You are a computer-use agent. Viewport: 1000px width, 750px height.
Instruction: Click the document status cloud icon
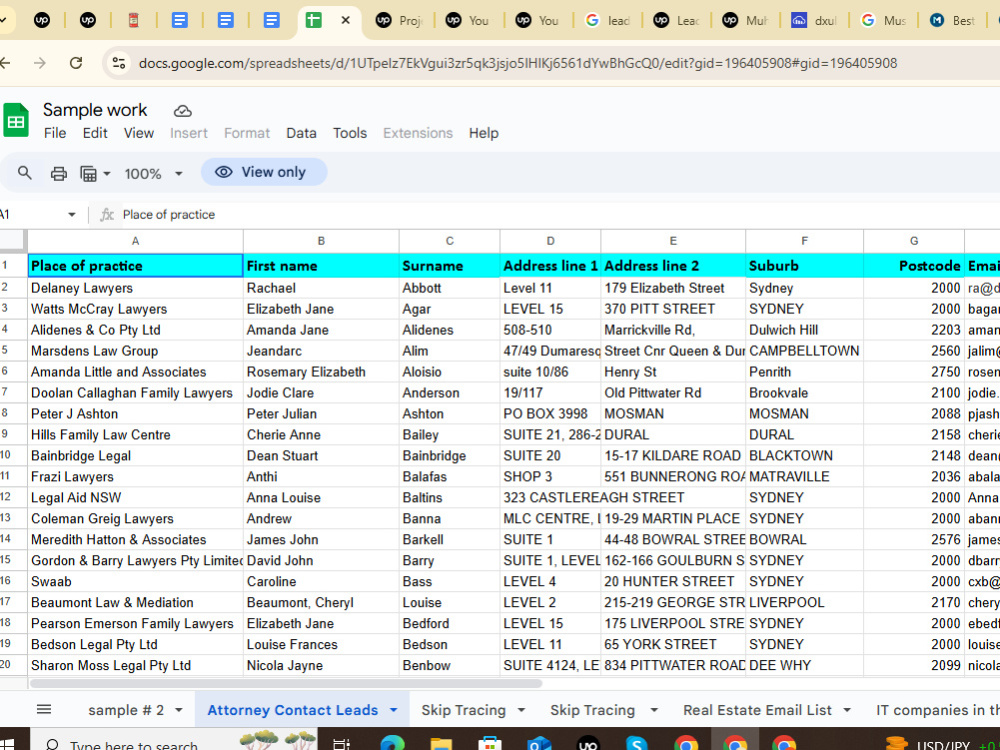[182, 111]
